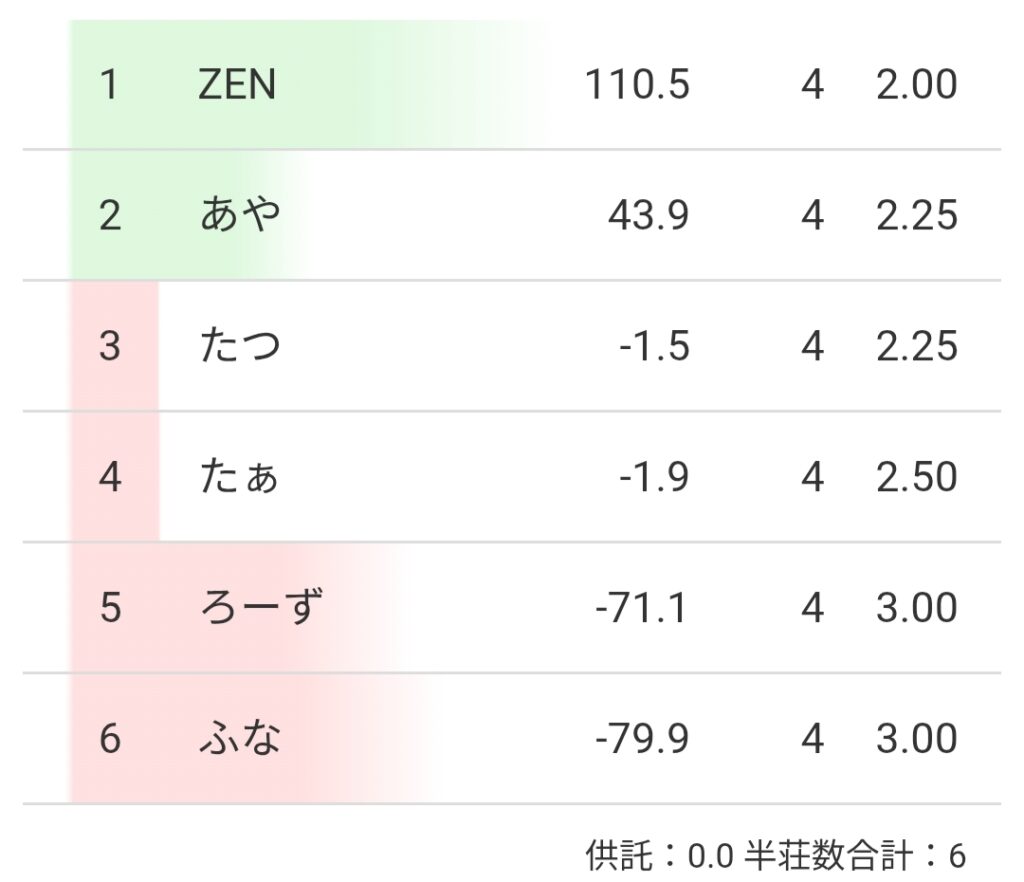1024x882 pixels.
Task: Click rank number 1 in green row
Action: click(x=109, y=85)
